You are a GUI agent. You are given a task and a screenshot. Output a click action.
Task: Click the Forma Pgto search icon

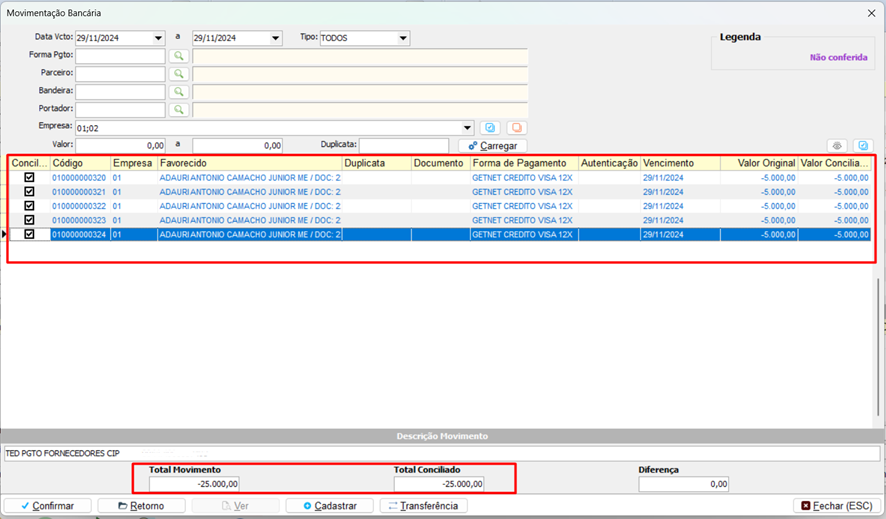(x=178, y=56)
